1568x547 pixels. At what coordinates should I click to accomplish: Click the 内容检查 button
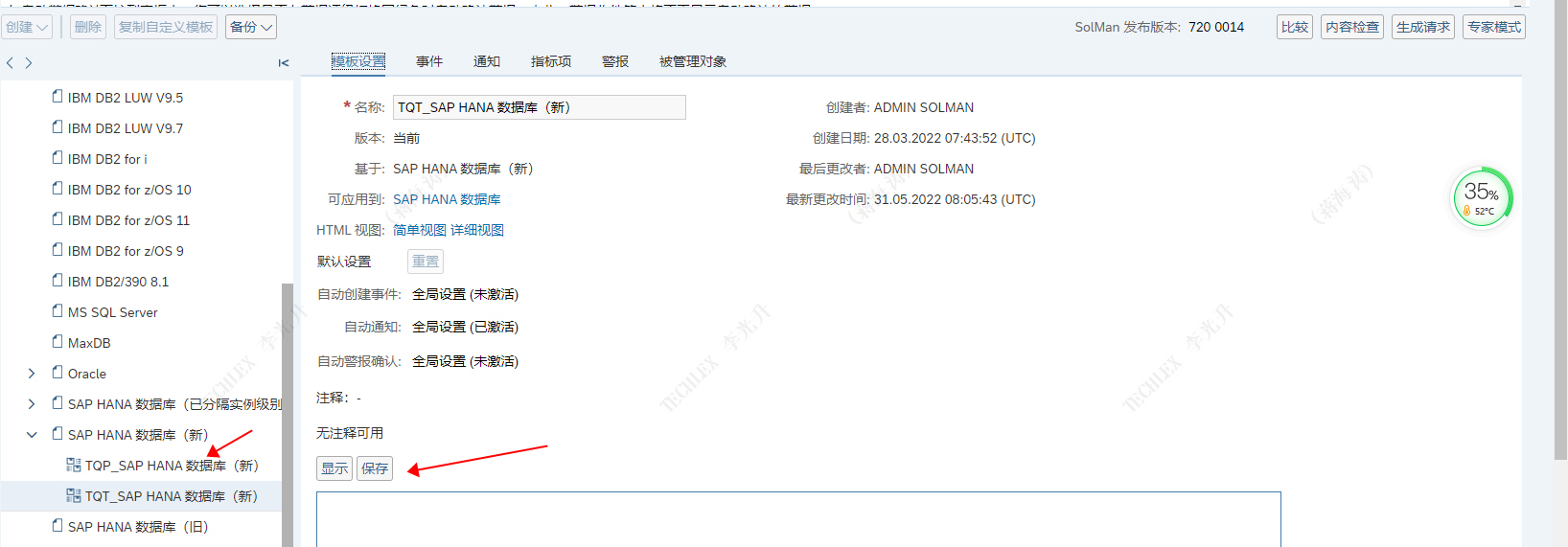pyautogui.click(x=1352, y=27)
